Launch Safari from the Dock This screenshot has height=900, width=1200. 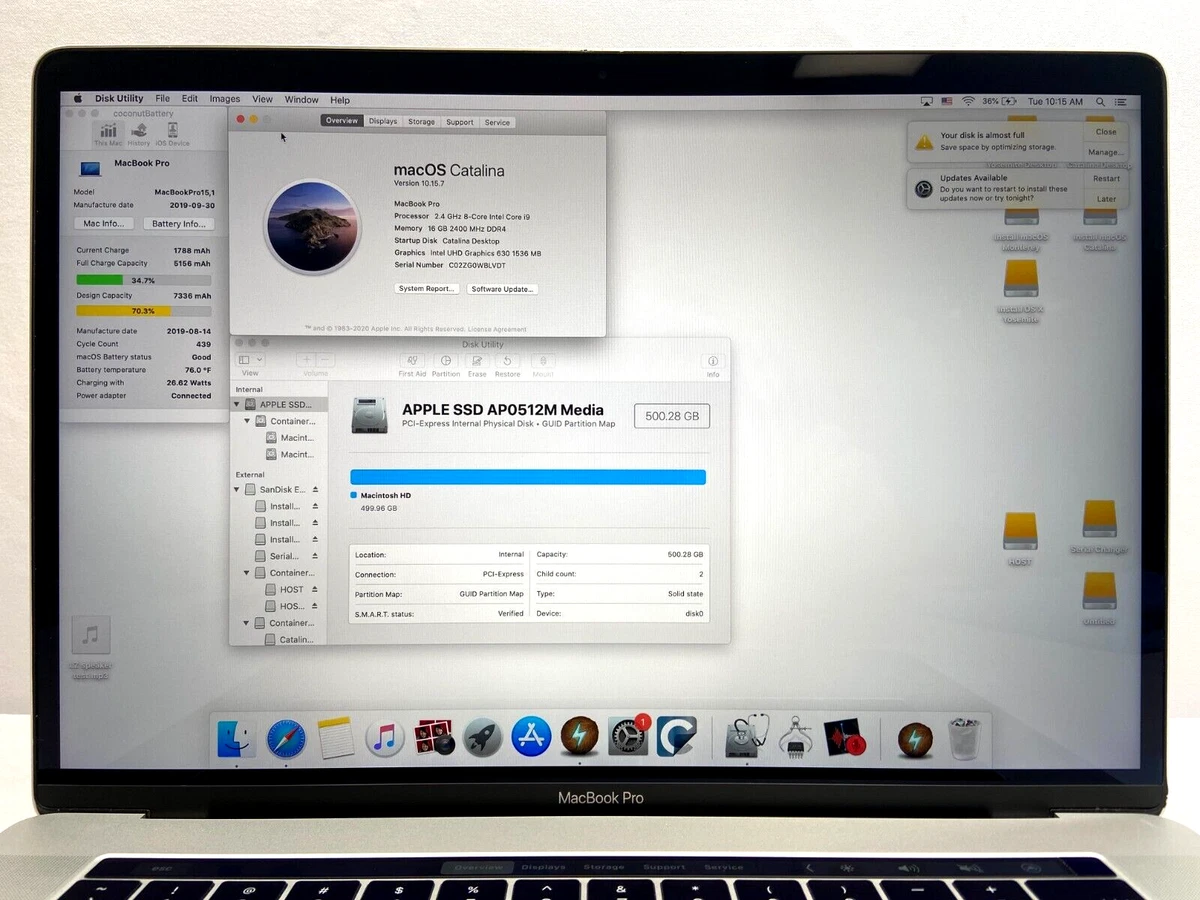click(x=286, y=739)
